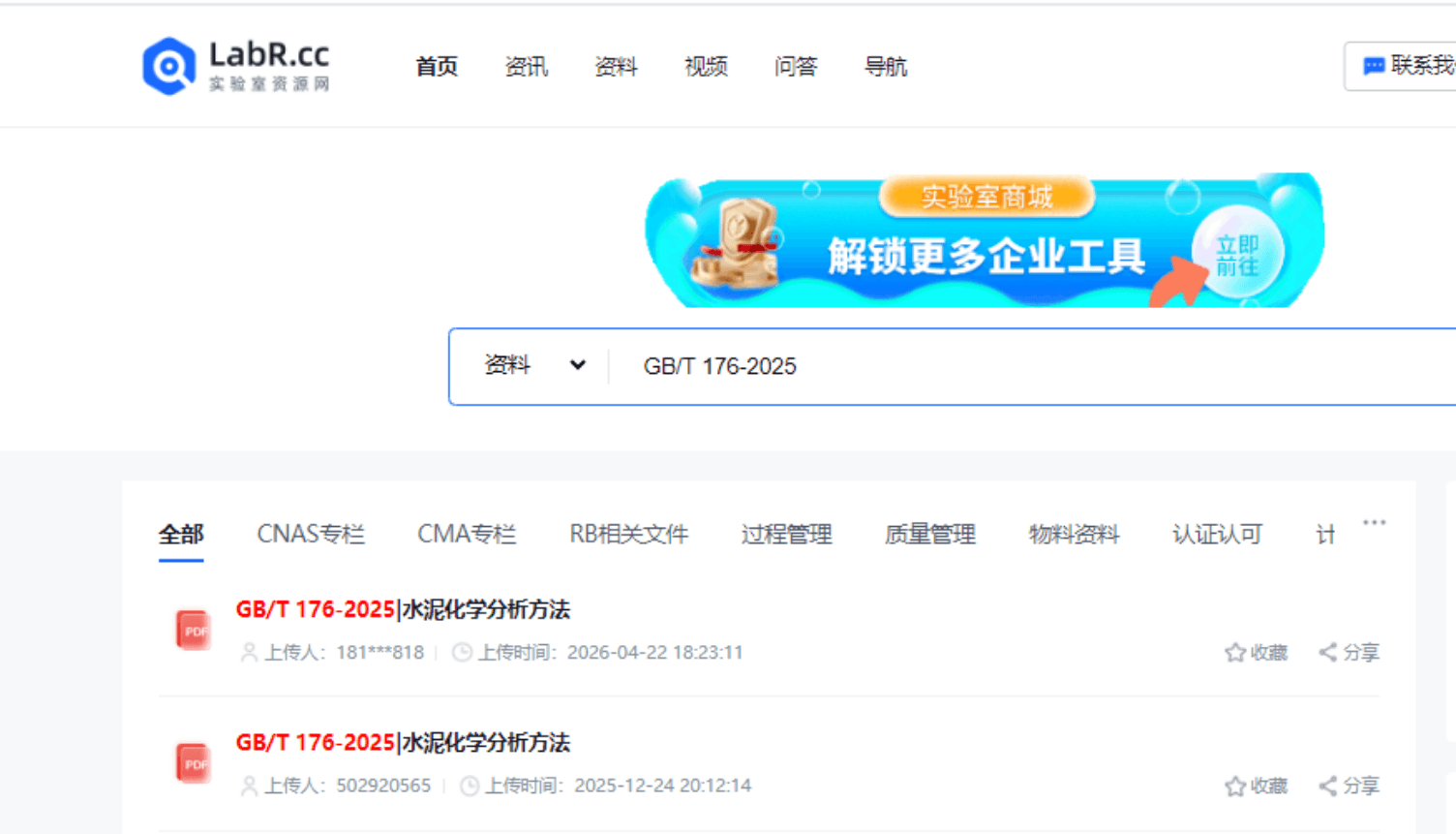Go to 视频 in top navigation
Image resolution: width=1456 pixels, height=834 pixels.
[x=706, y=67]
